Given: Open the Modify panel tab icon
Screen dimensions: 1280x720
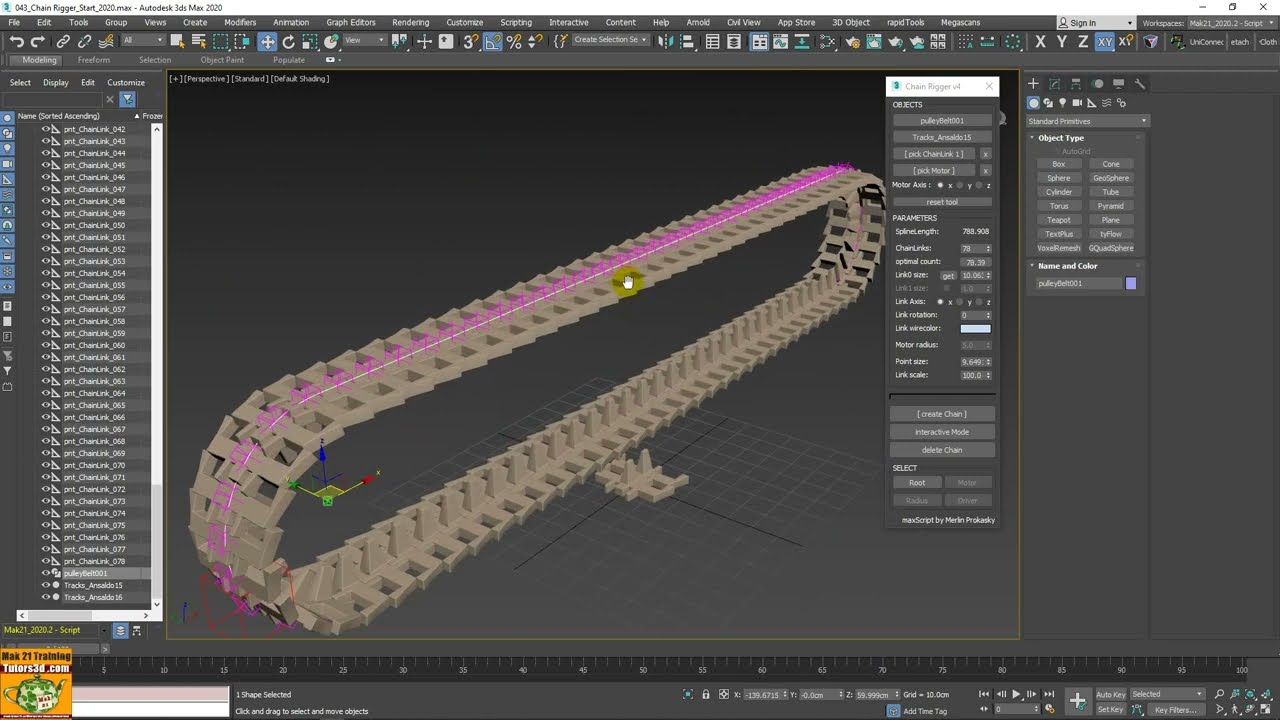Looking at the screenshot, I should (1055, 84).
